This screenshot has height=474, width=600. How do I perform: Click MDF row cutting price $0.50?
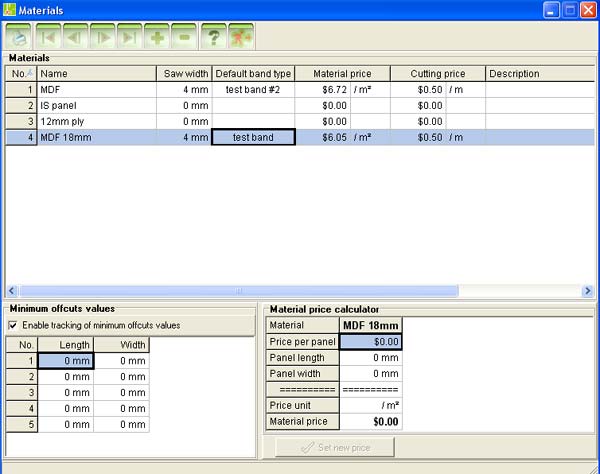418,90
